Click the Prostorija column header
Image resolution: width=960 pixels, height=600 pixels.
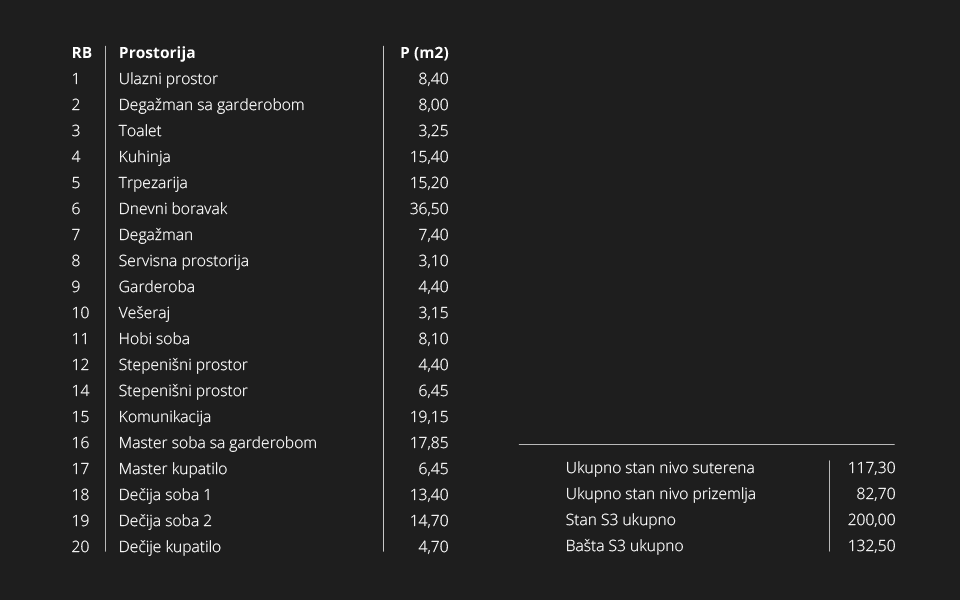point(157,53)
